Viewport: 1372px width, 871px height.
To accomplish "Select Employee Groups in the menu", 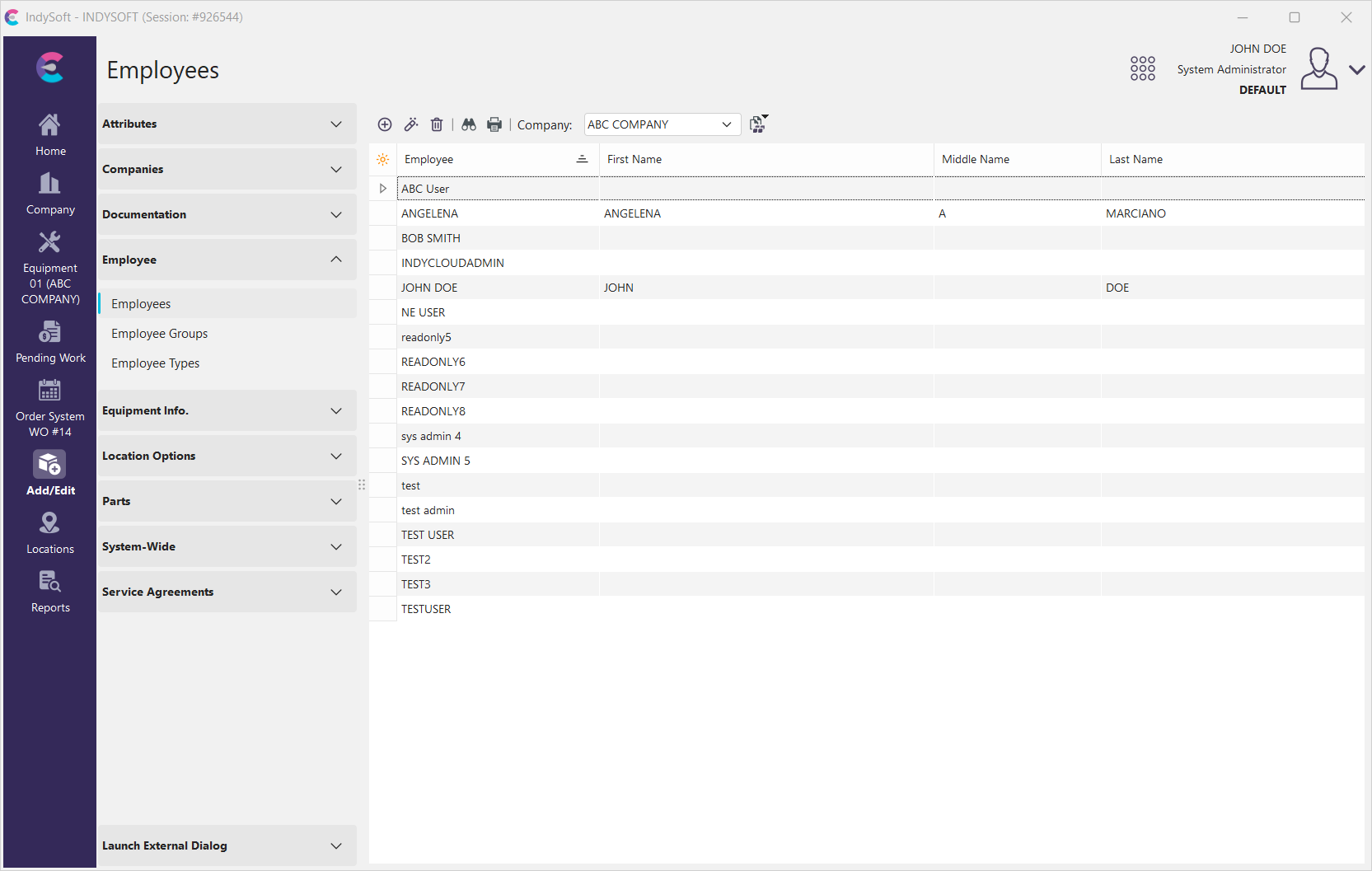I will point(160,334).
